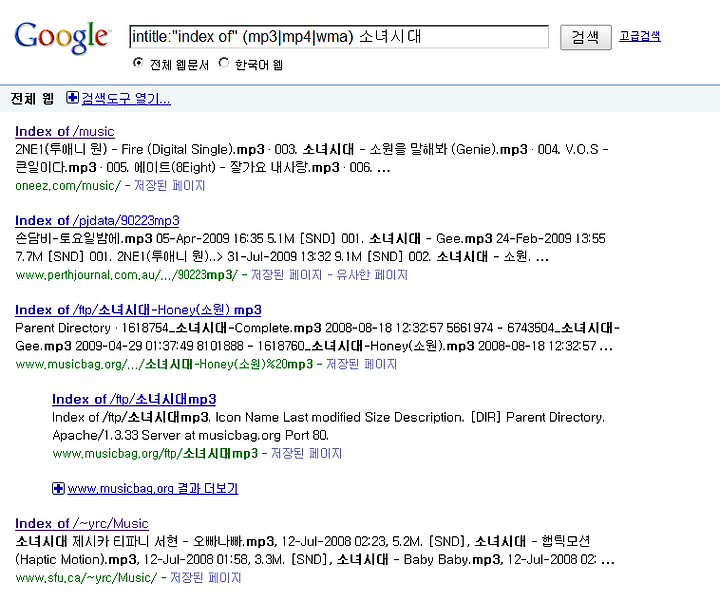The height and width of the screenshot is (601, 720).
Task: Click the snippet starting '손담비-토요일밤에.mp3'
Action: pyautogui.click(x=310, y=247)
